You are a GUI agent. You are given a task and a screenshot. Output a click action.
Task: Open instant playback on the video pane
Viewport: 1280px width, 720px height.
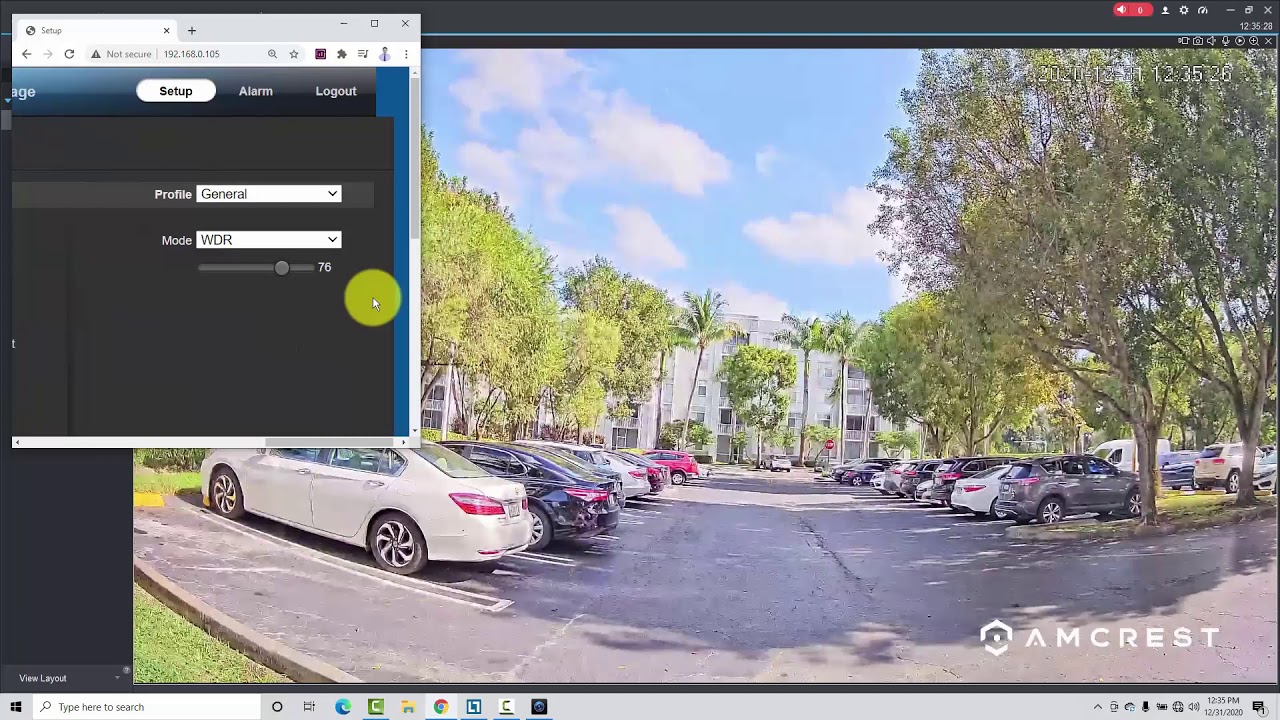click(1240, 41)
